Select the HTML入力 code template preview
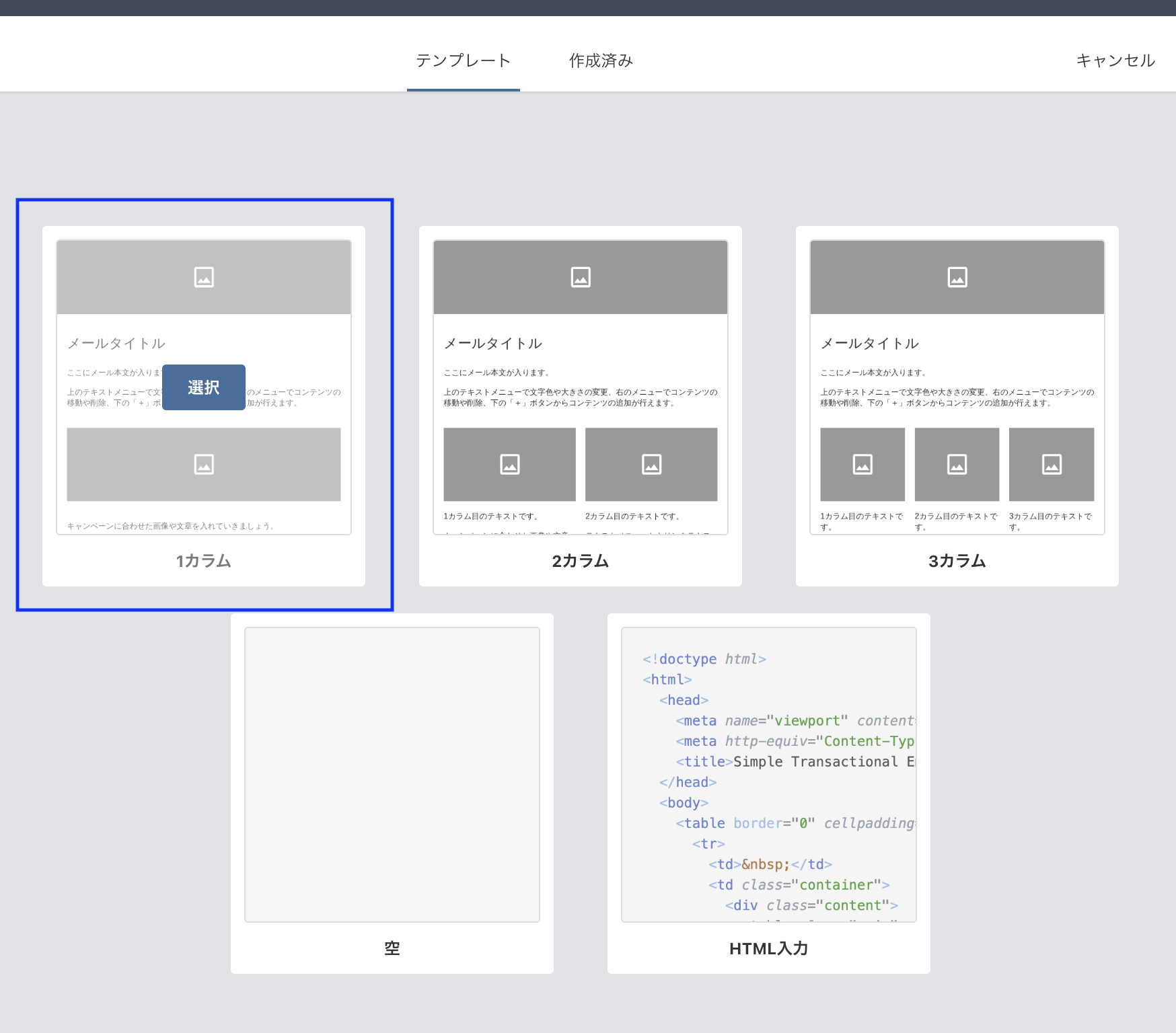Viewport: 1176px width, 1033px height. (769, 774)
